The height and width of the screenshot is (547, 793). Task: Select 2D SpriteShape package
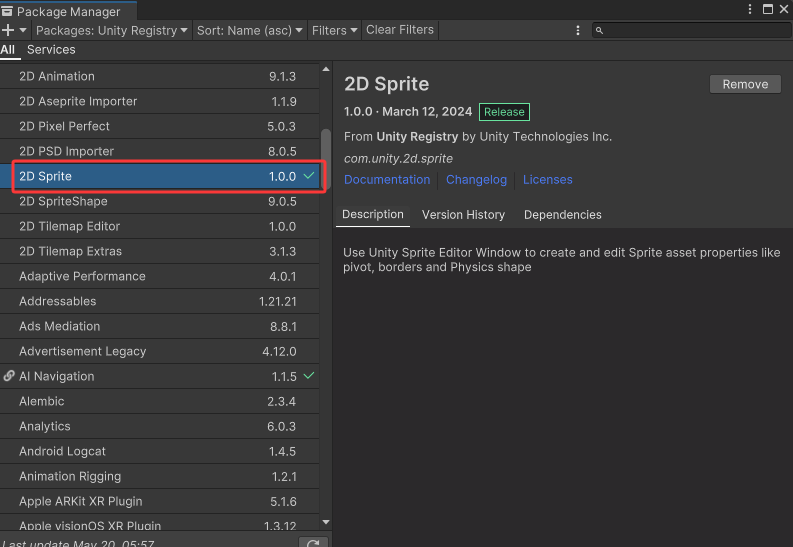[159, 201]
